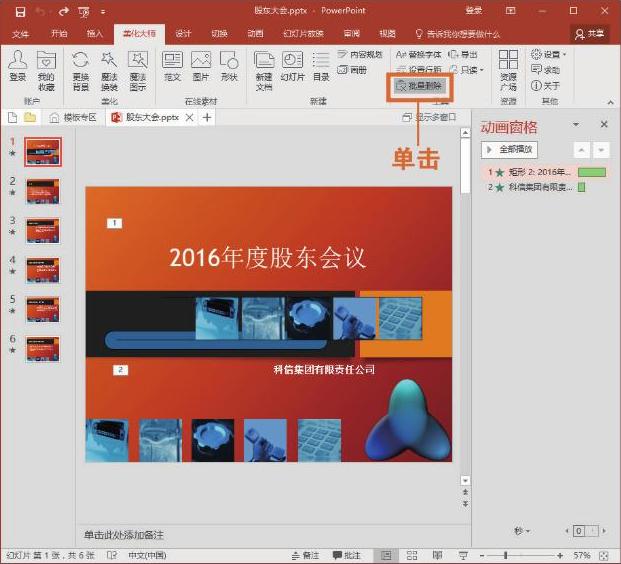Open the 模板专区 tab
Screen dimensions: 621x564
coord(73,118)
